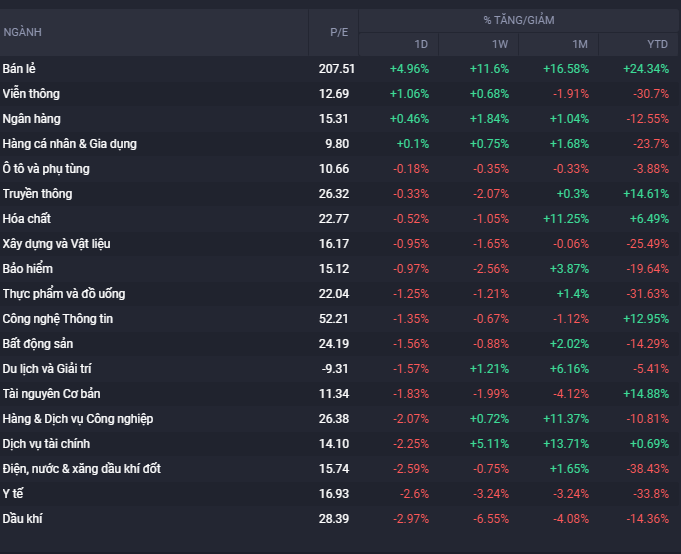
Task: Open the Bất động sản sector
Action: [38, 344]
